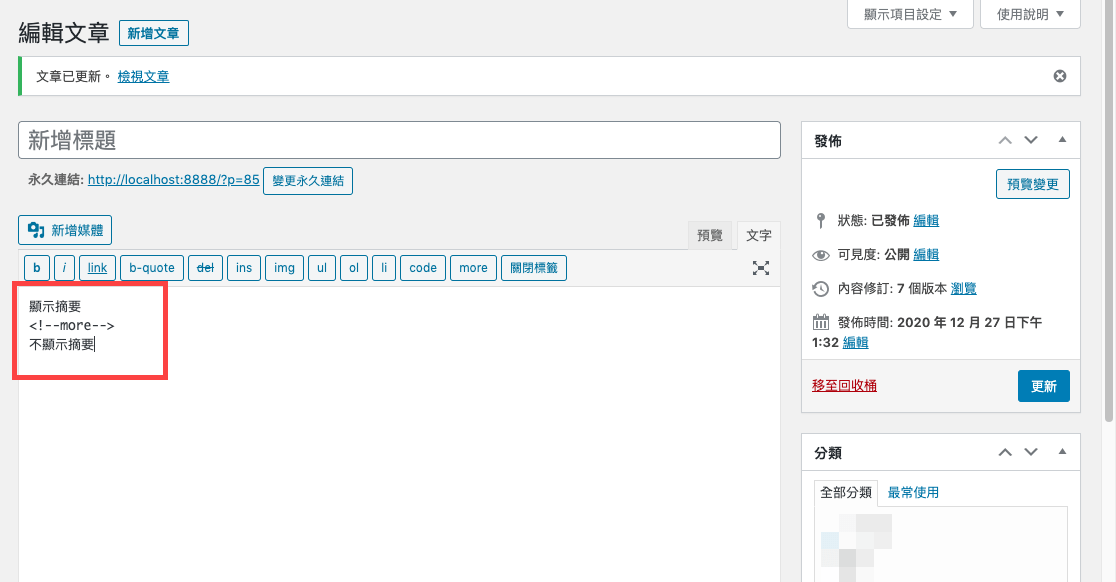The image size is (1116, 582).
Task: Switch to the 預覽 editor tab
Action: [710, 236]
